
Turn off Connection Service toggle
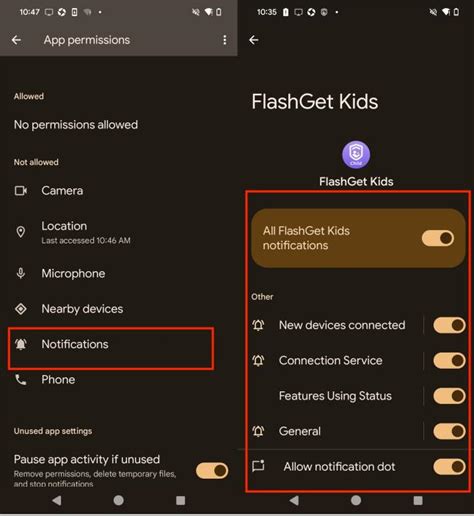449,360
